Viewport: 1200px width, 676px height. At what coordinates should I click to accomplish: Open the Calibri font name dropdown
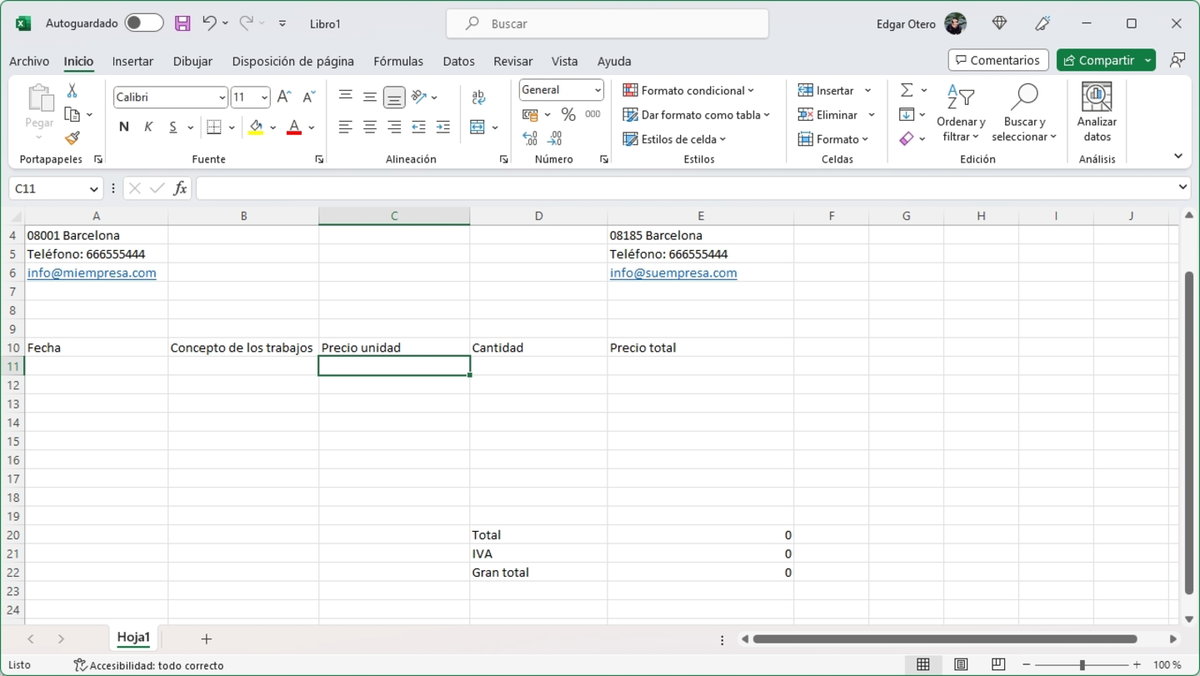coord(222,97)
